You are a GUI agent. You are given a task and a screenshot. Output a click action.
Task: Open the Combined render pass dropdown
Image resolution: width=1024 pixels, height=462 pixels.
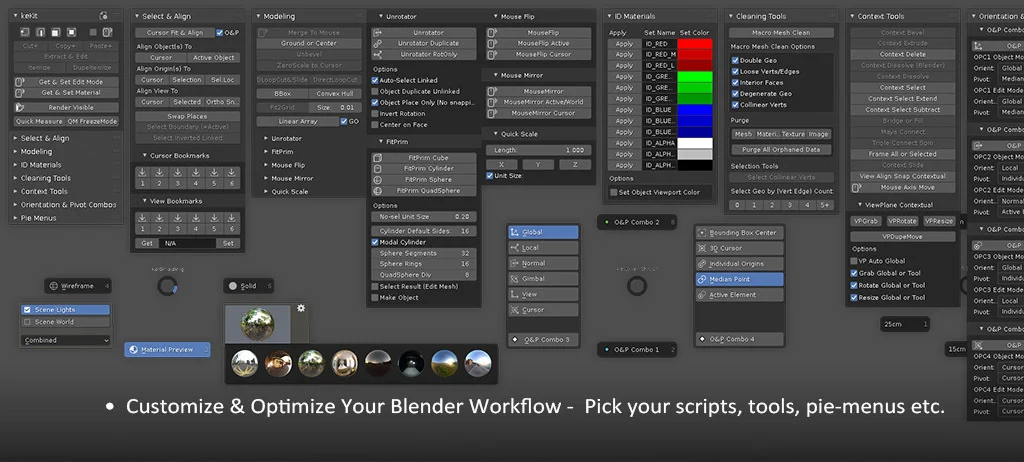(65, 340)
